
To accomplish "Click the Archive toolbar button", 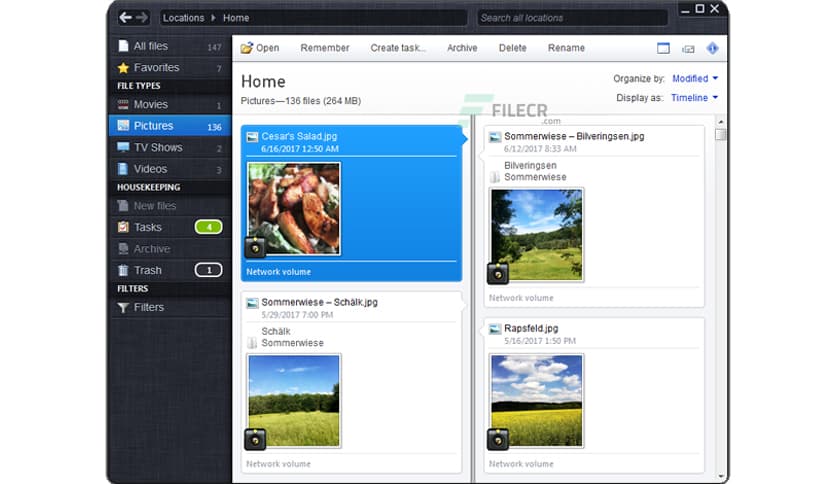I will tap(462, 48).
